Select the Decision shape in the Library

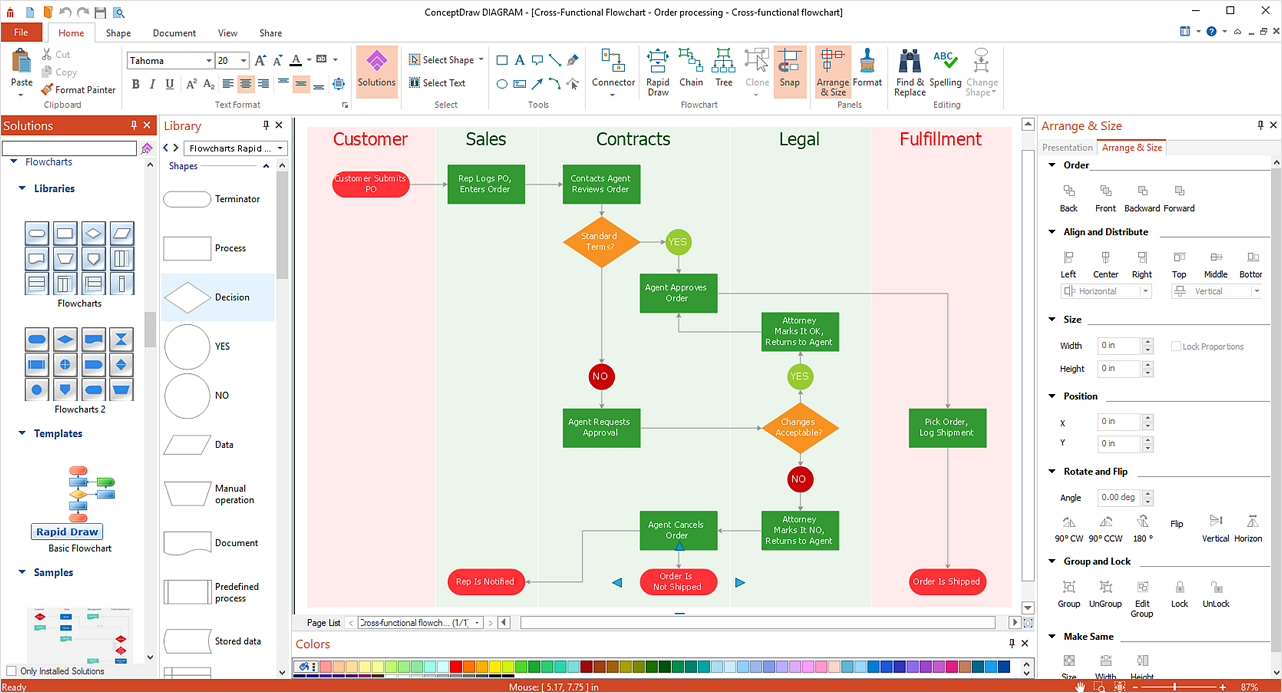point(217,297)
